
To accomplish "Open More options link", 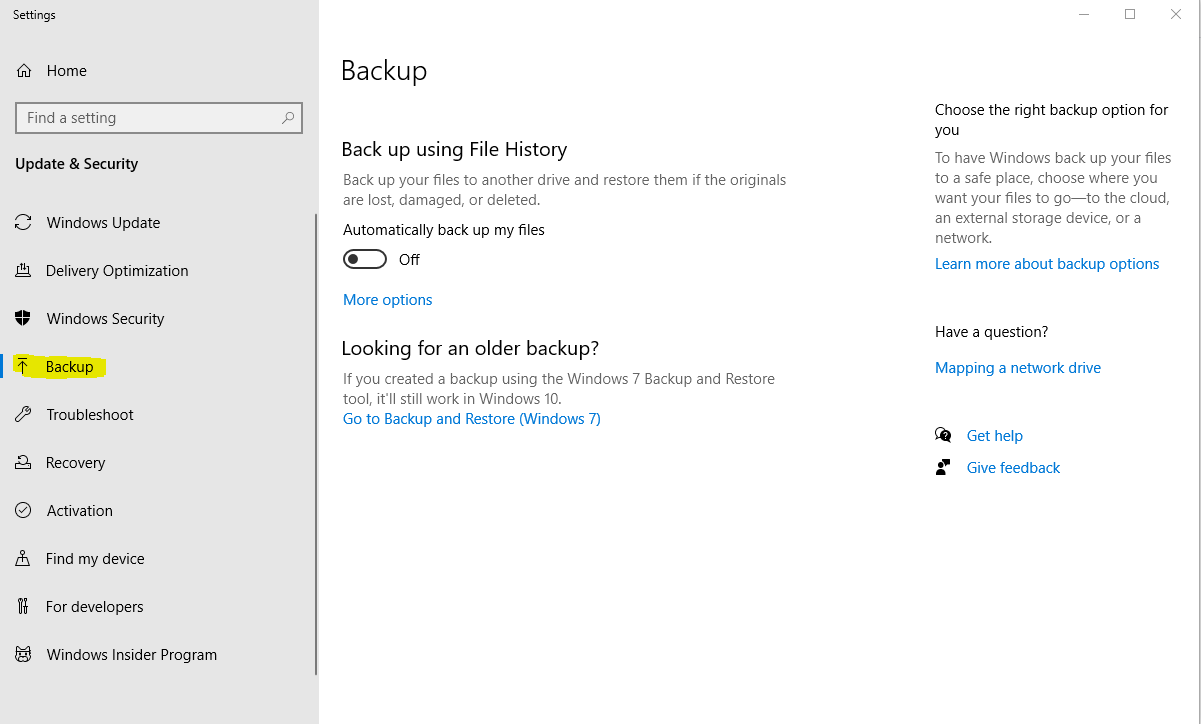I will pyautogui.click(x=388, y=300).
